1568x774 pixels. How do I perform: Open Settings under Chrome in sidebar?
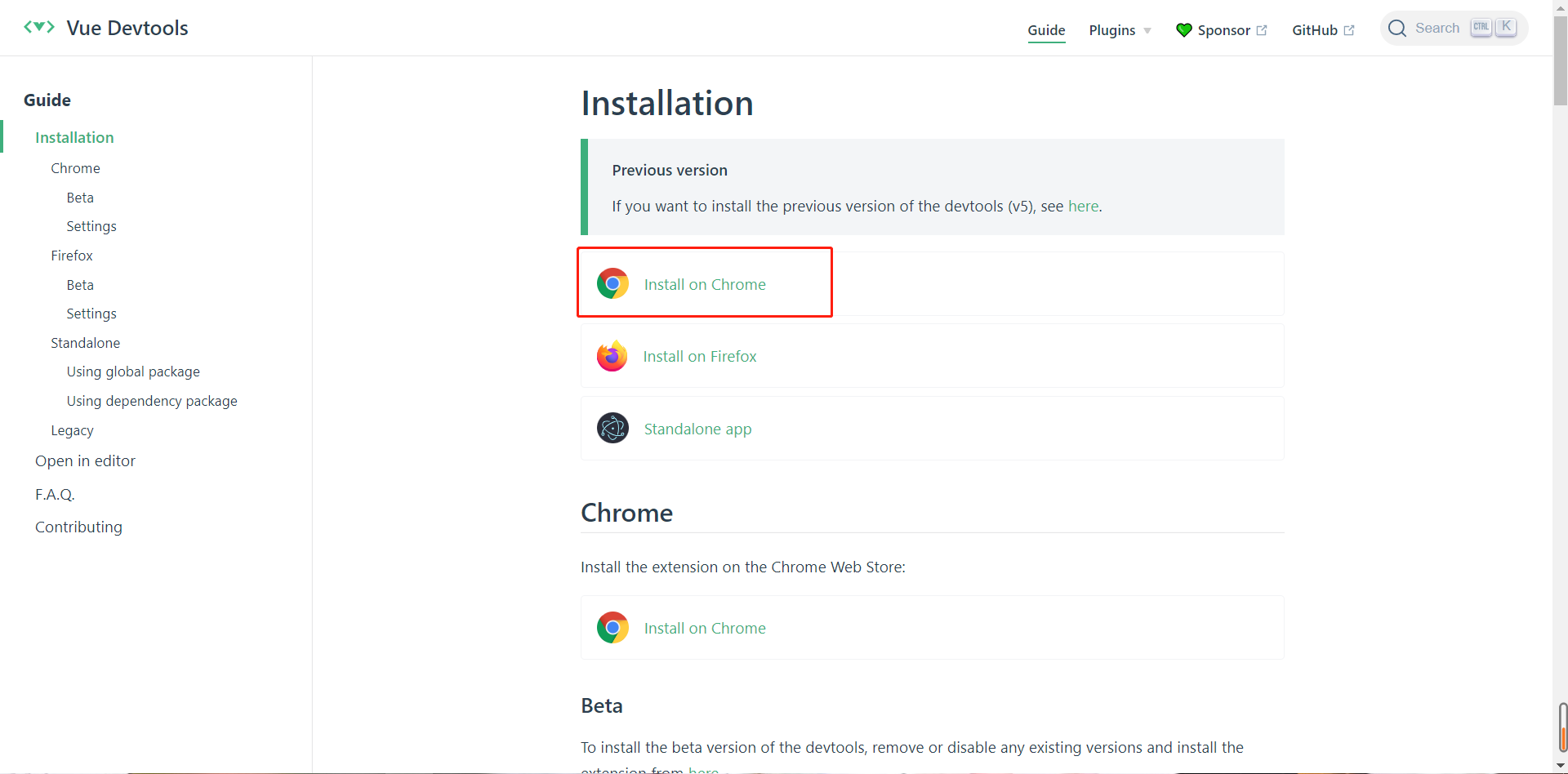[x=91, y=226]
